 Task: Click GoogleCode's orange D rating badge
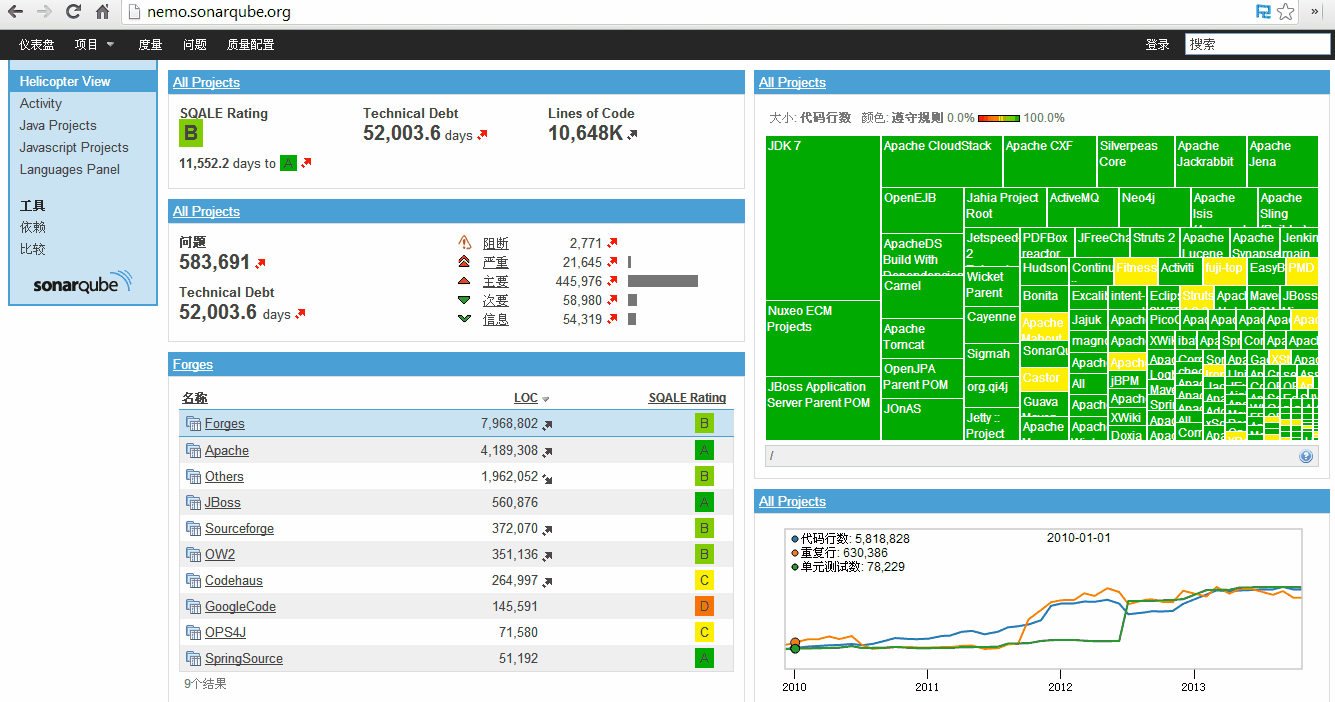705,606
